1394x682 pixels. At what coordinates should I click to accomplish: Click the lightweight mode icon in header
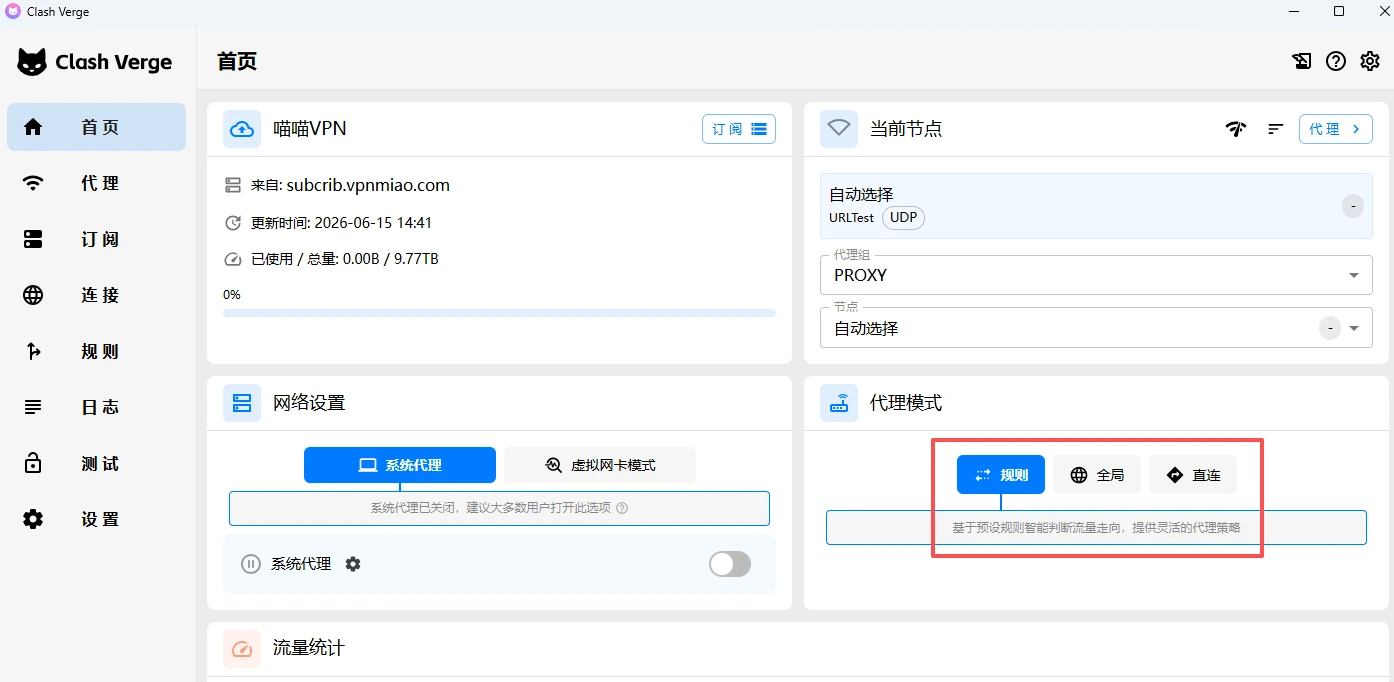(x=1301, y=61)
